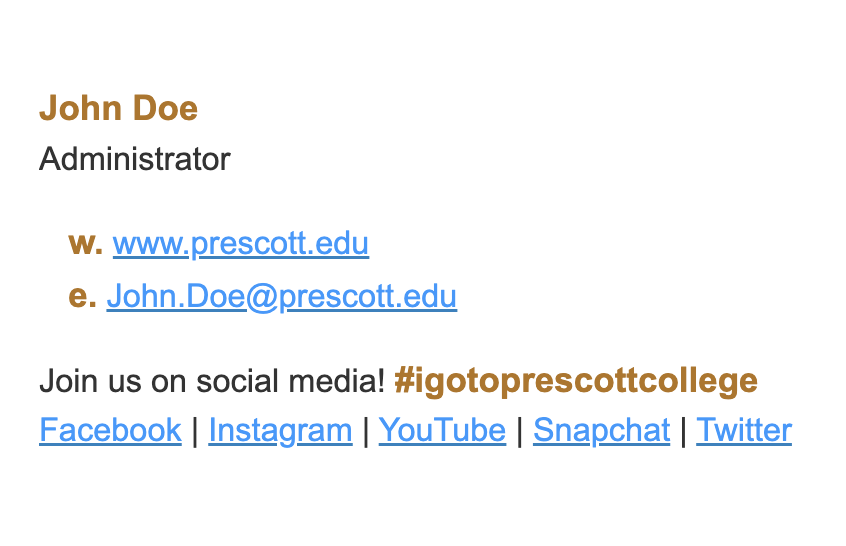This screenshot has height=546, width=846.
Task: Visit the Instagram link
Action: click(281, 431)
